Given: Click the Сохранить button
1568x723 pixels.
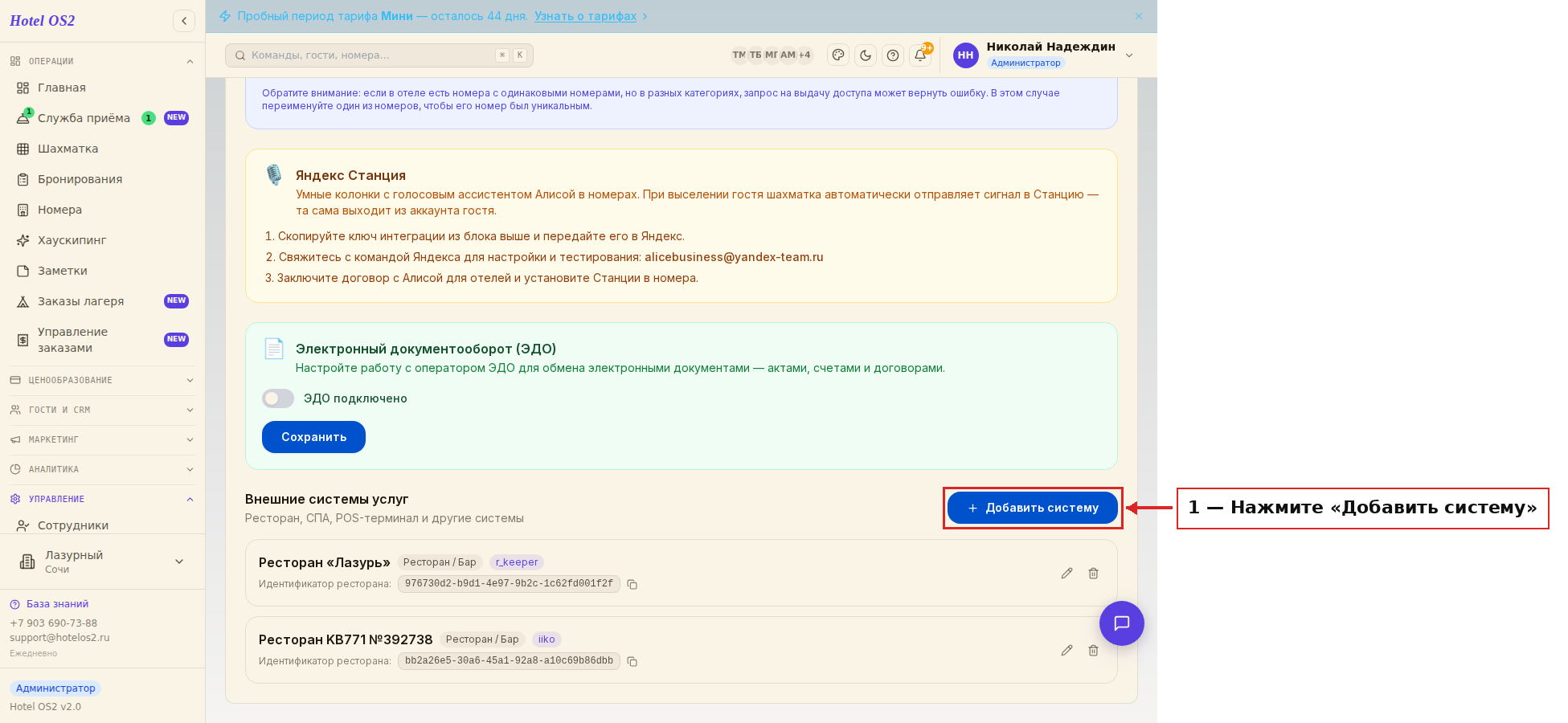Looking at the screenshot, I should coord(313,437).
